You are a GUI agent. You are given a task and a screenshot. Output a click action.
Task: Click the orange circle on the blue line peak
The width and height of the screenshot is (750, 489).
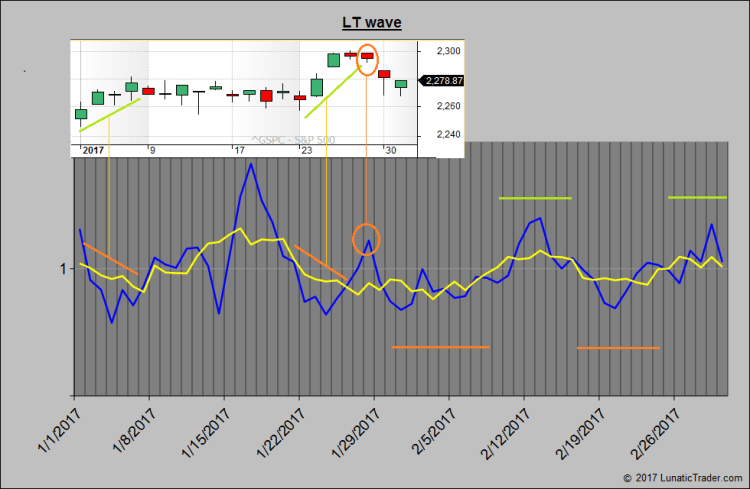point(367,239)
